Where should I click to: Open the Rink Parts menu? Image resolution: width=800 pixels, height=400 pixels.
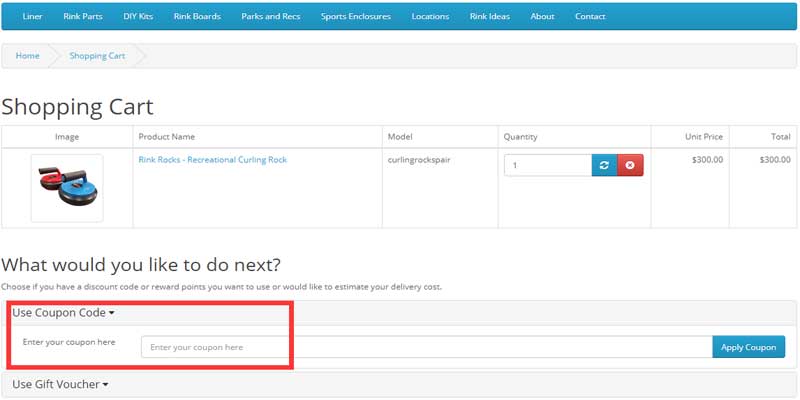coord(83,16)
